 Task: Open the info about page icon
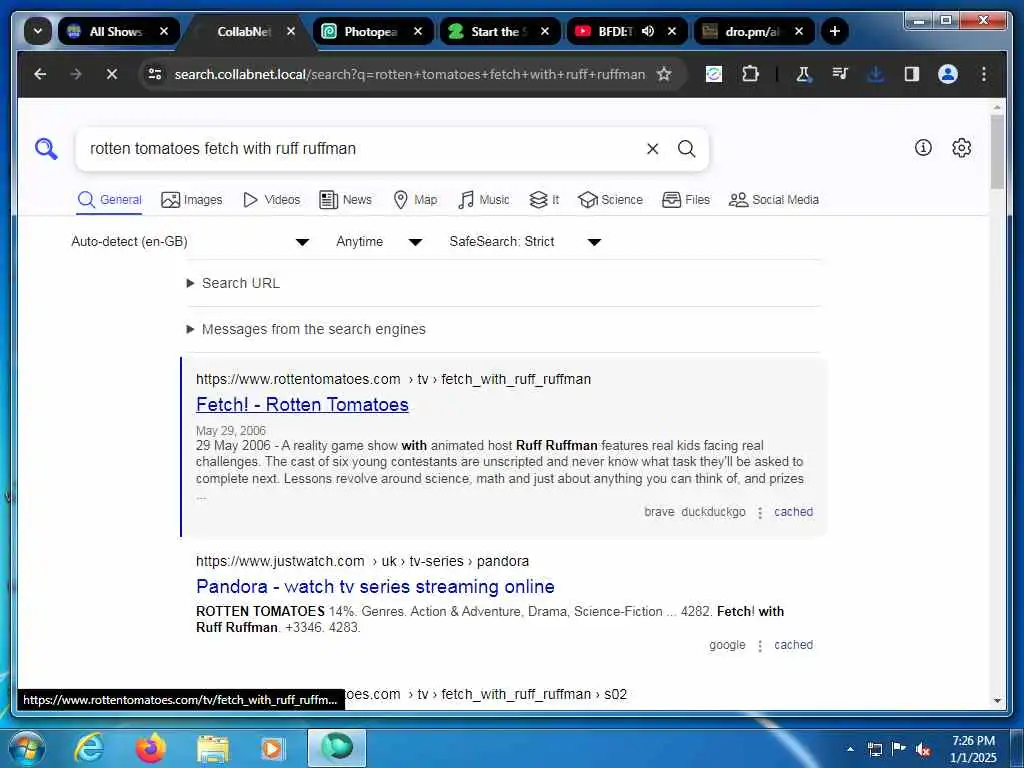click(x=923, y=148)
